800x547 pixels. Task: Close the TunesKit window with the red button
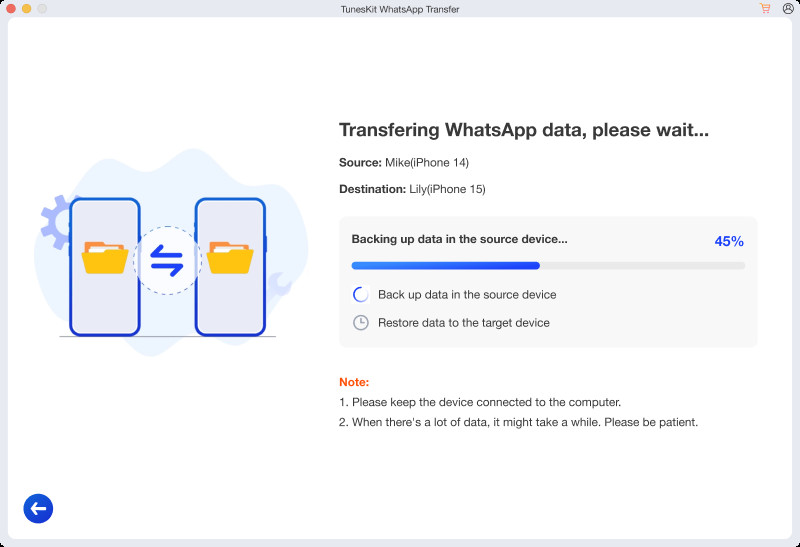10,9
